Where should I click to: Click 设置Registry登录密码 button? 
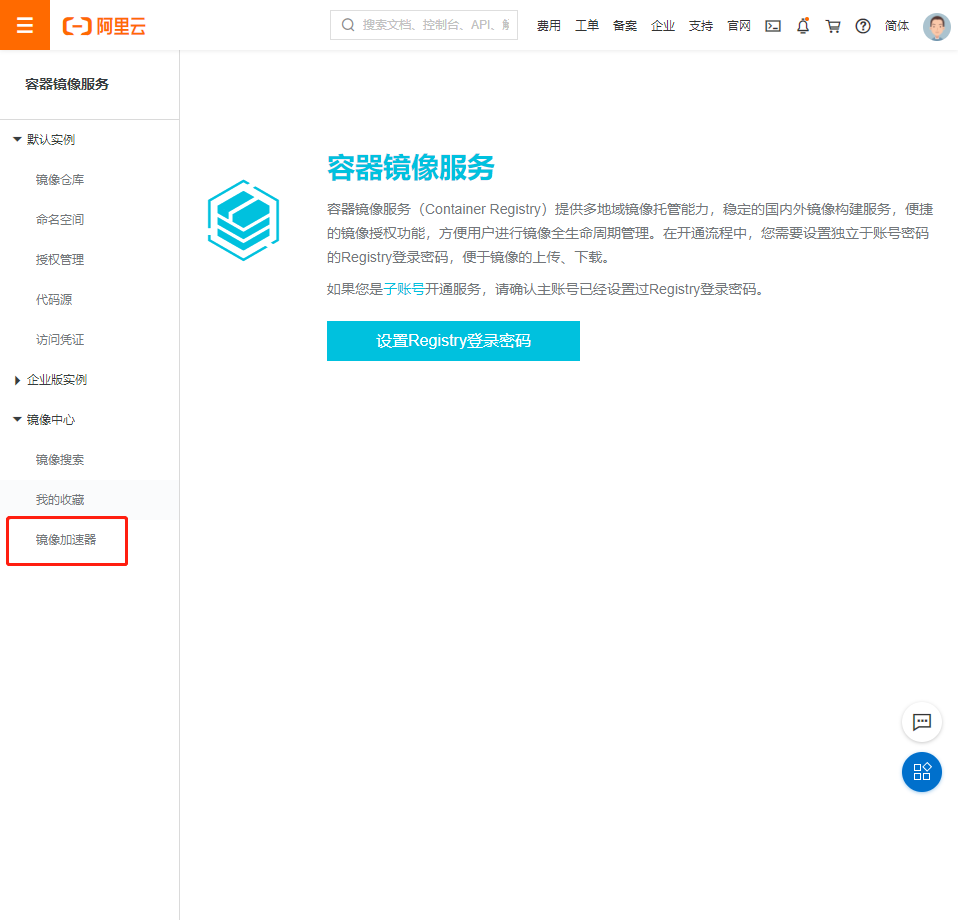coord(453,341)
